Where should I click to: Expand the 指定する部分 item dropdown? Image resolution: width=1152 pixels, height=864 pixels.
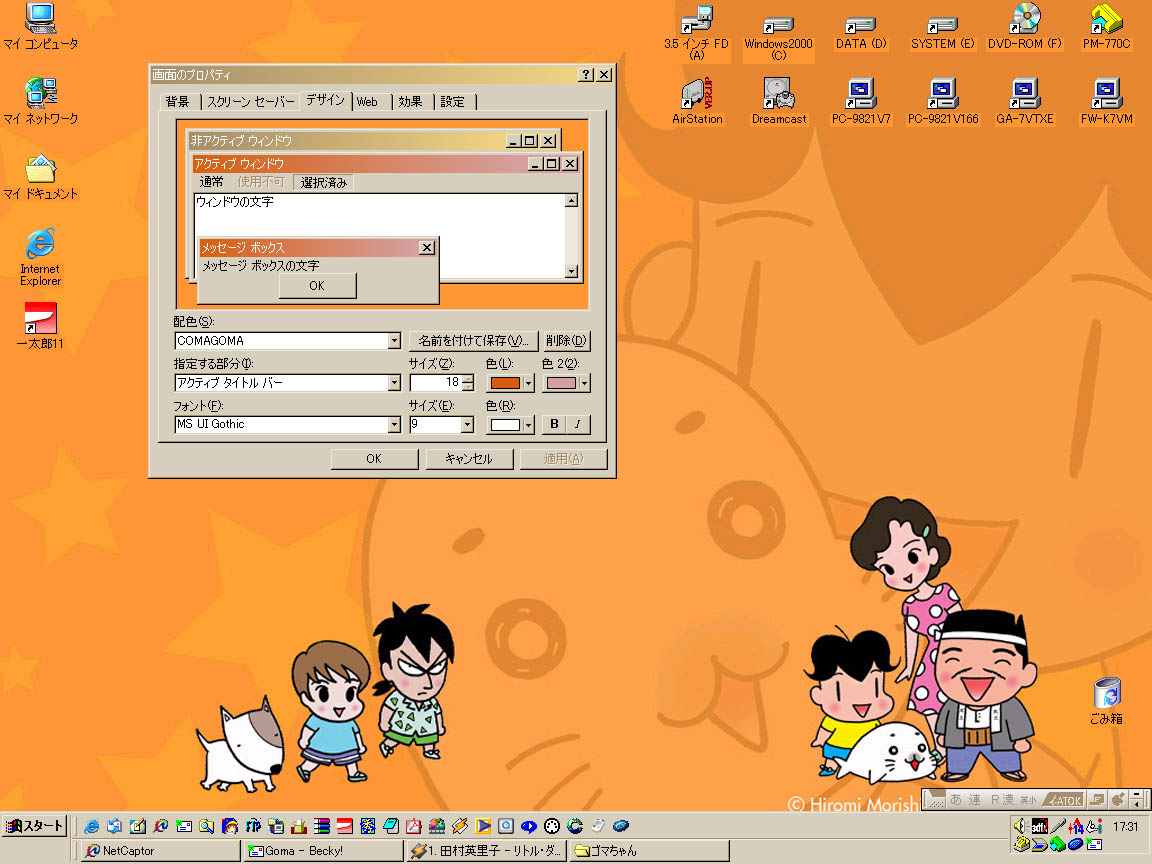(x=394, y=383)
